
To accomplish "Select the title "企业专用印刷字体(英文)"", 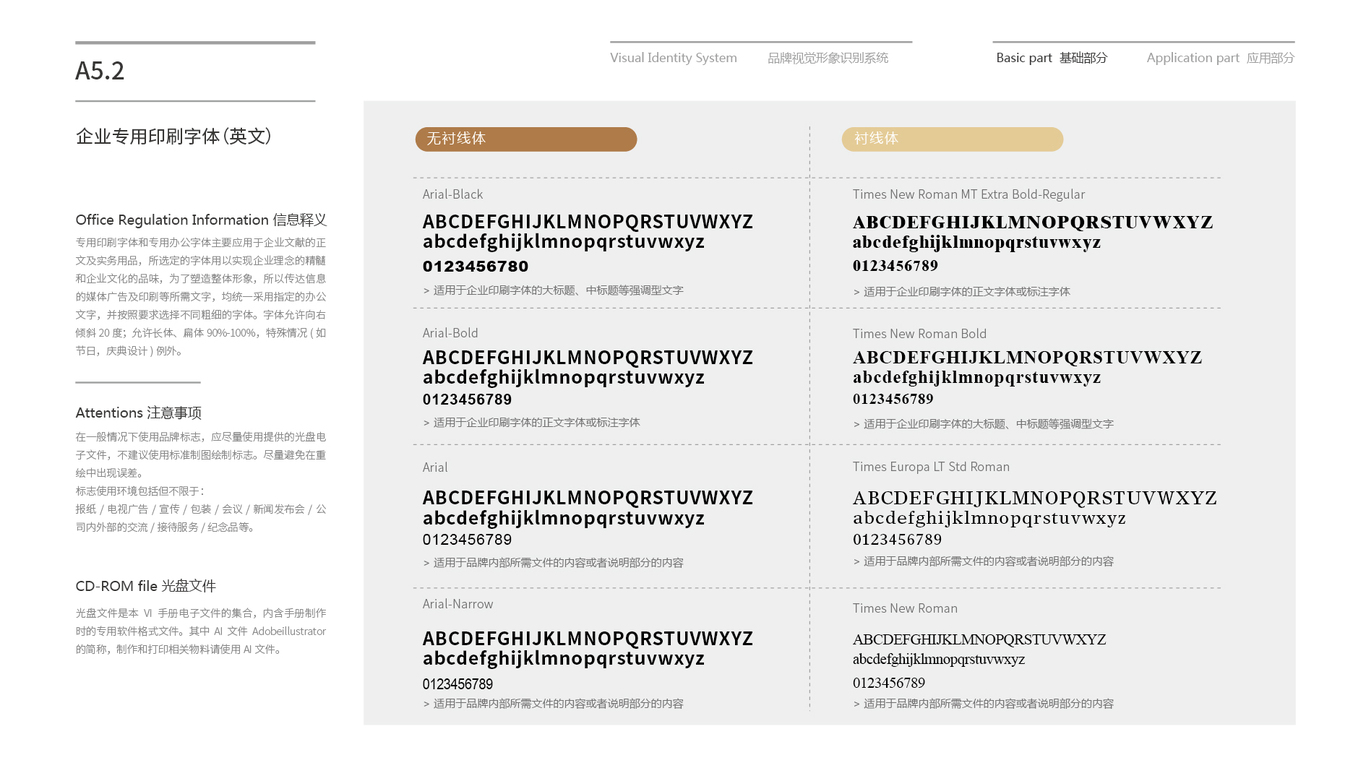I will click(x=174, y=137).
